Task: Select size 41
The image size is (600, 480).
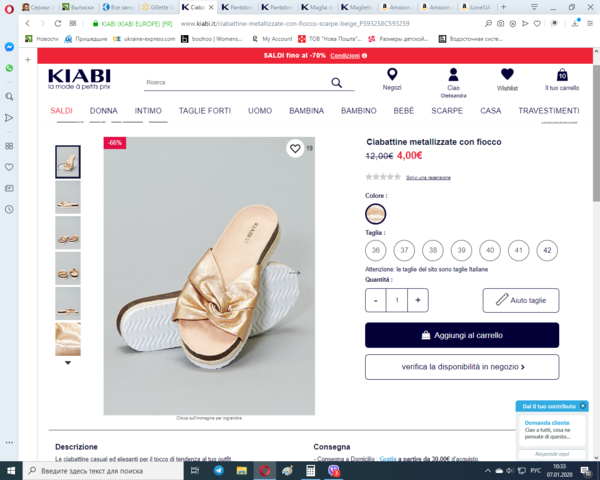Action: pyautogui.click(x=518, y=250)
